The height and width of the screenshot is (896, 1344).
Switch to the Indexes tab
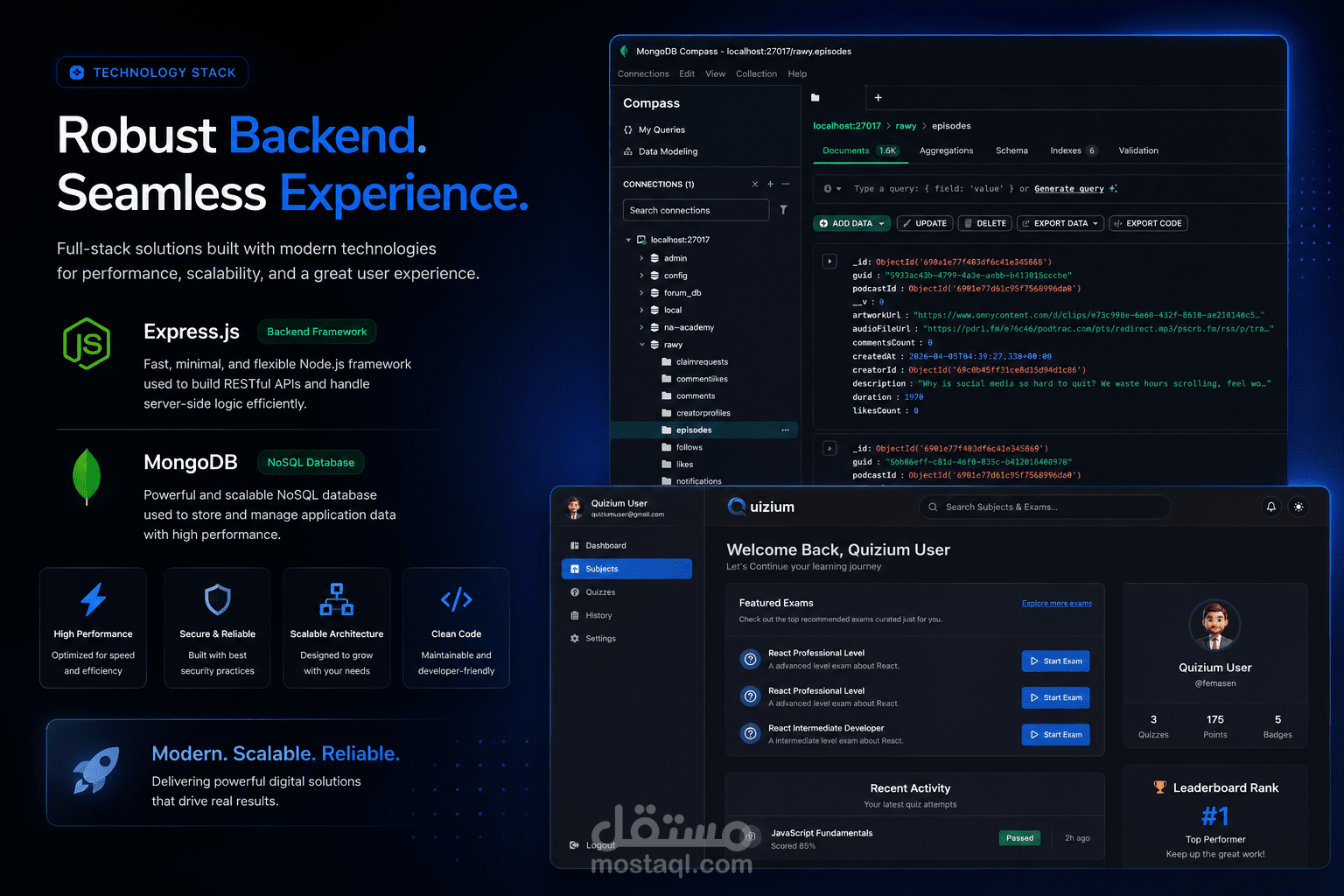click(1074, 150)
